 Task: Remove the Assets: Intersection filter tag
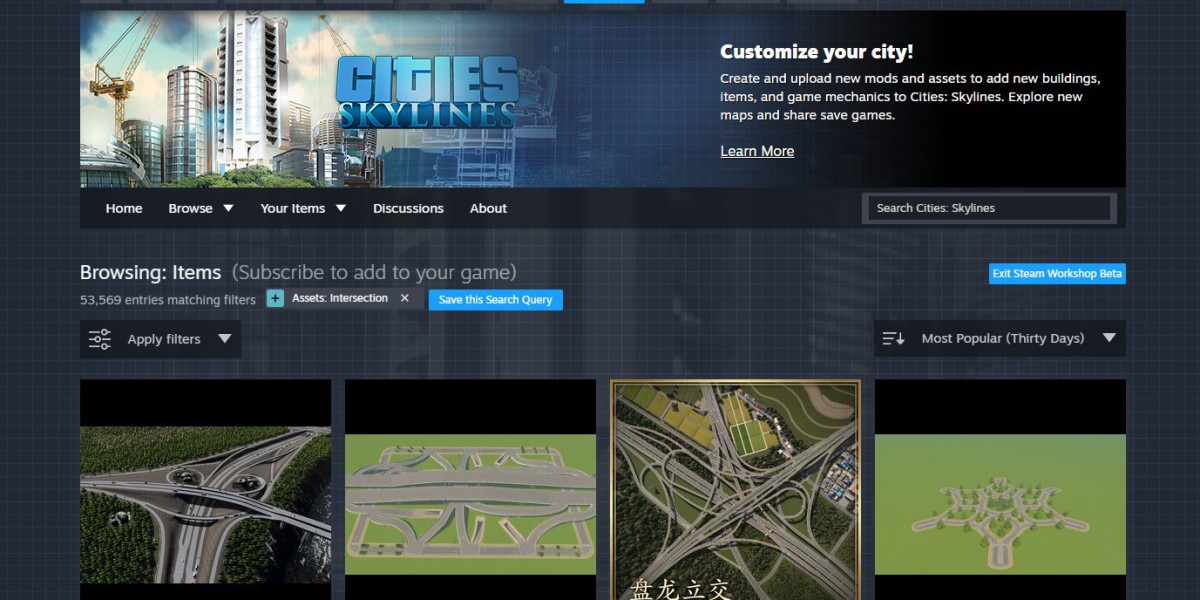[x=405, y=298]
